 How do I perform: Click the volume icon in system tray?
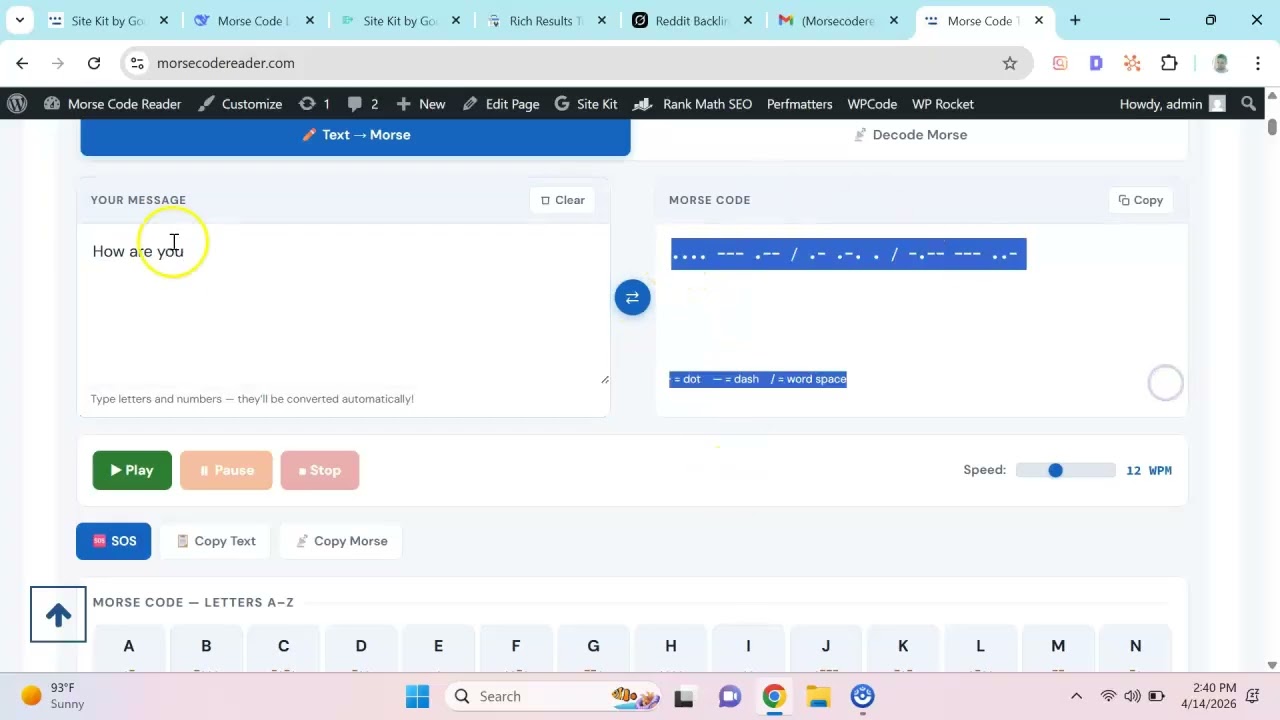pyautogui.click(x=1132, y=696)
